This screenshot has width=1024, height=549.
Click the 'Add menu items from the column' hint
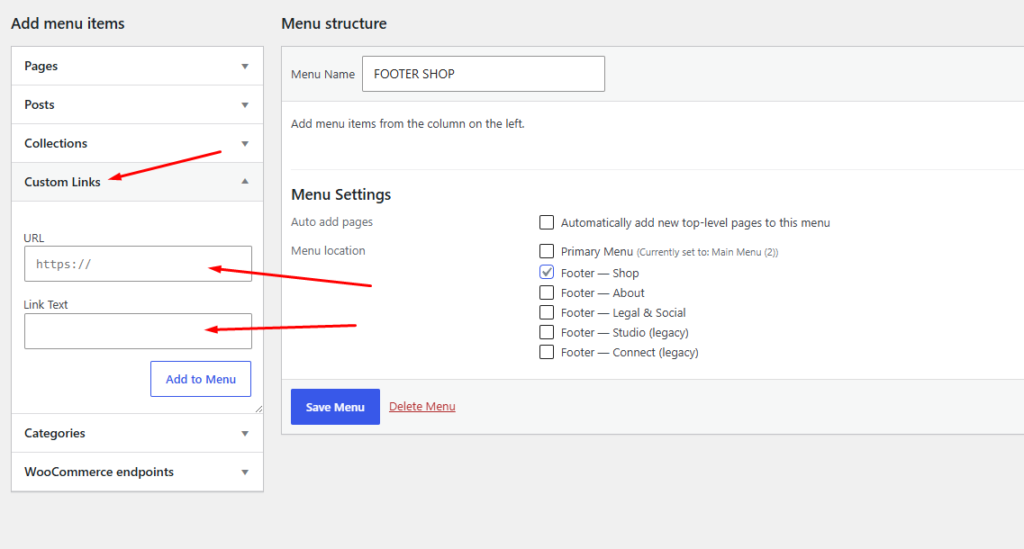408,123
